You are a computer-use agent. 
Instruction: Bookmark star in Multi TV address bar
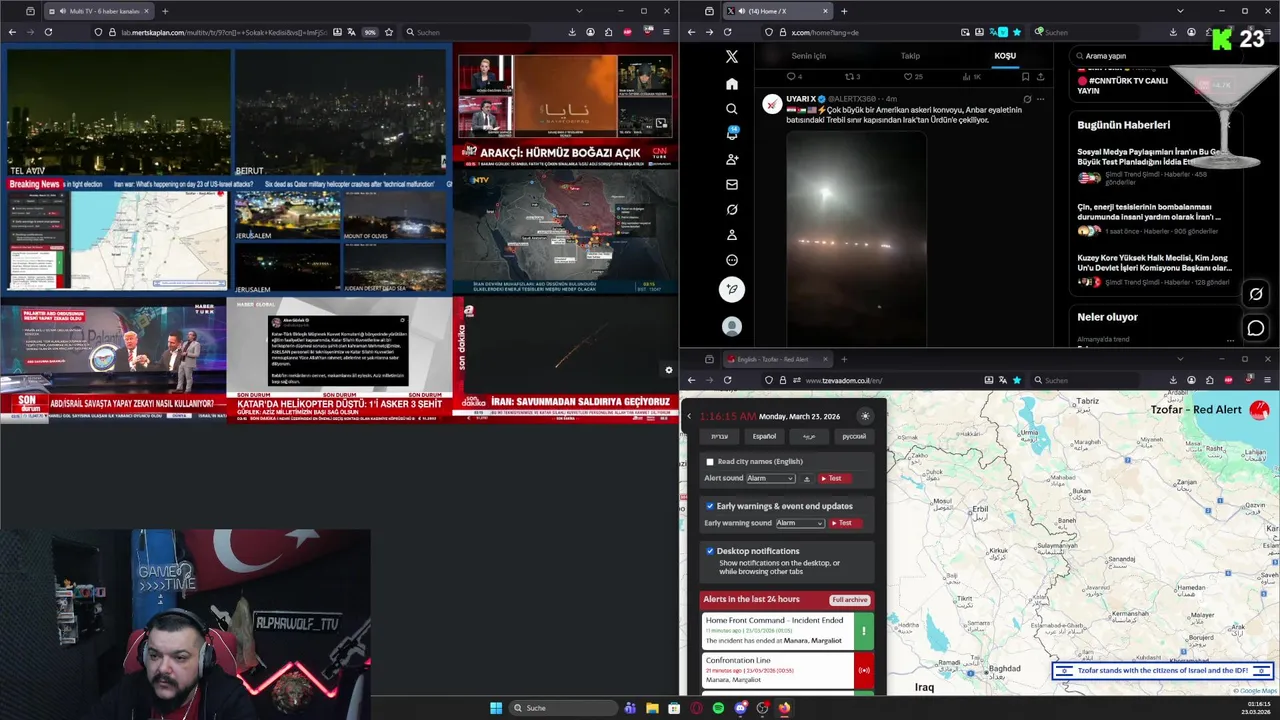pyautogui.click(x=389, y=32)
